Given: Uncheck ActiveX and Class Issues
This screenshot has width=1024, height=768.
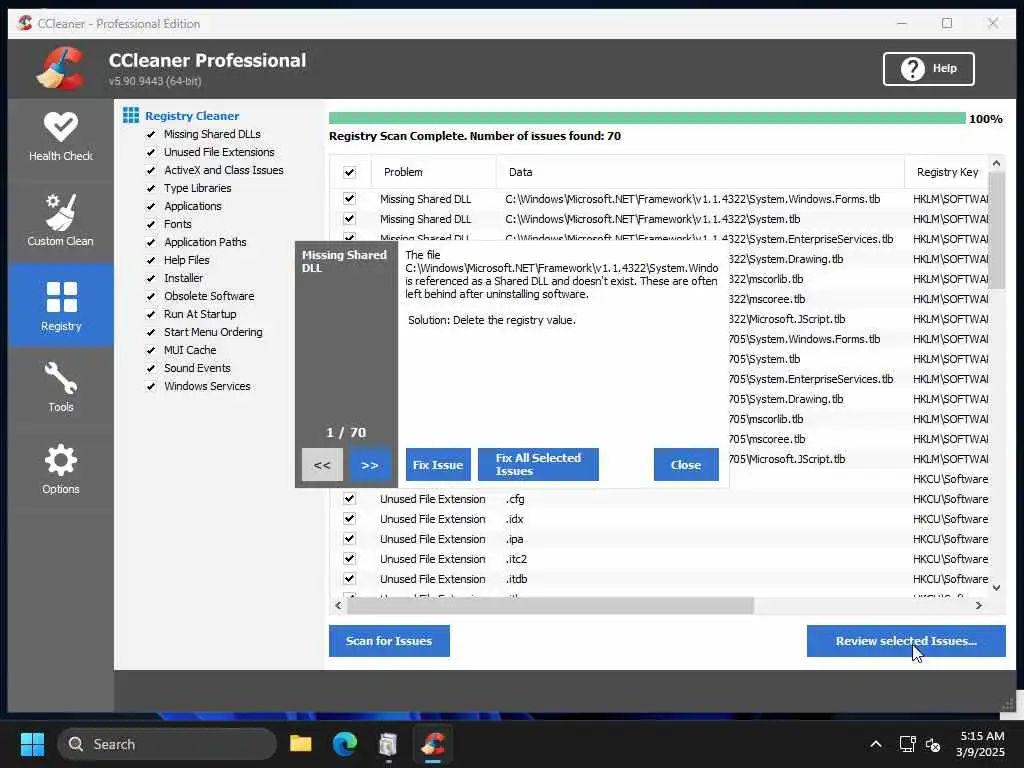Looking at the screenshot, I should pyautogui.click(x=151, y=170).
